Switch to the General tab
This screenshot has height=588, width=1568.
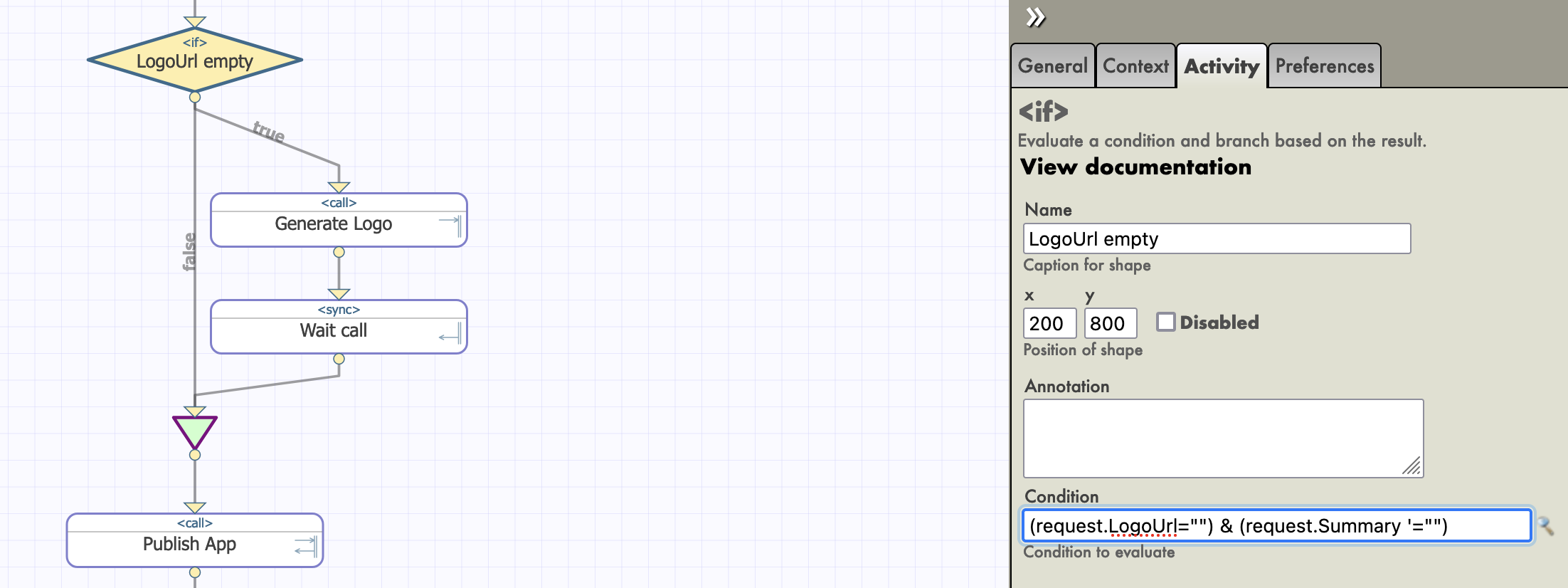coord(1052,66)
